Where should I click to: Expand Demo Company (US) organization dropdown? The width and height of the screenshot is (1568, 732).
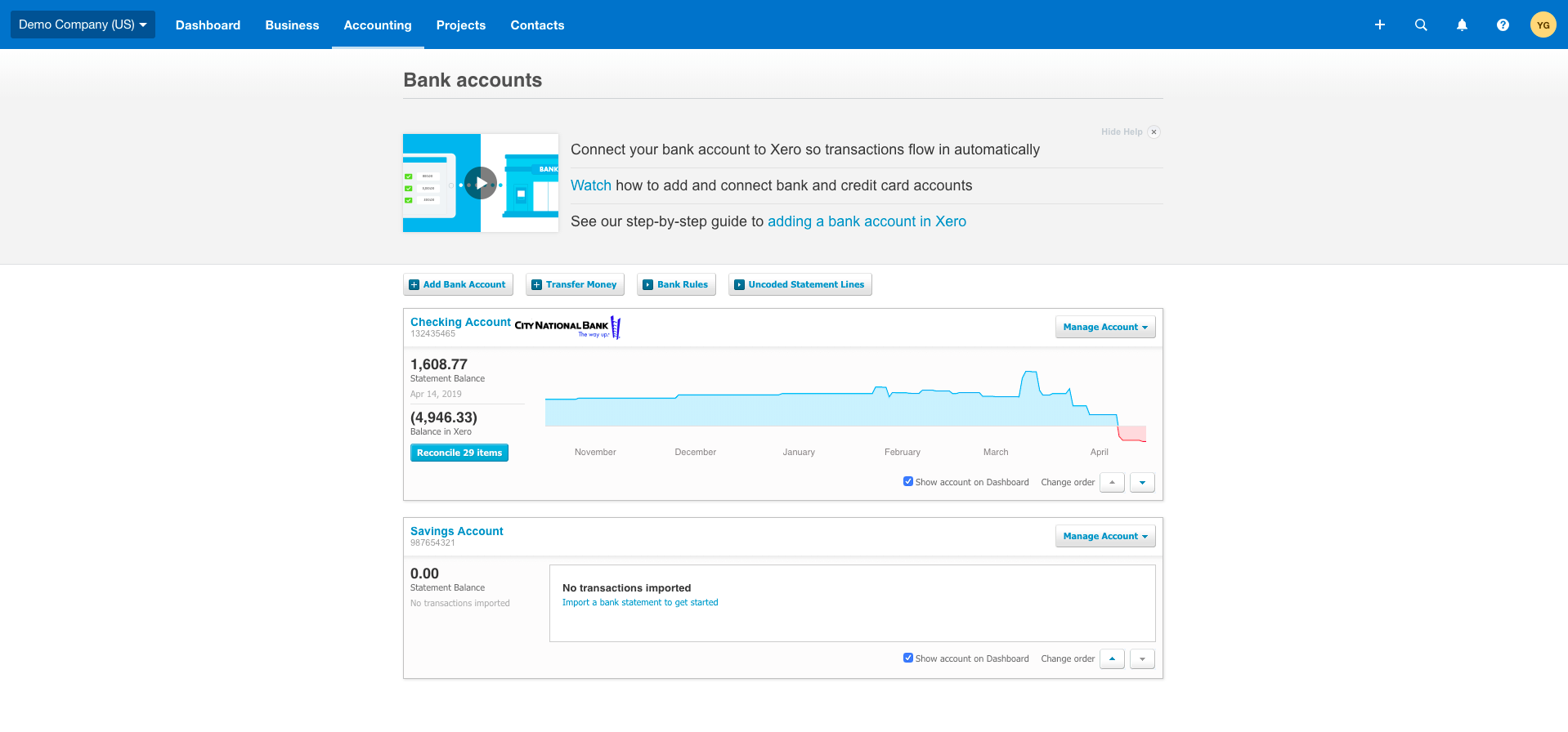click(x=83, y=25)
